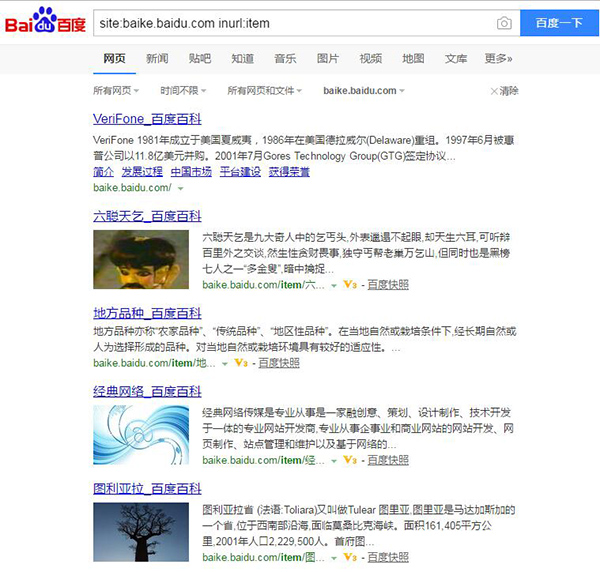Click the baike.baidu.com/ URL under VeriFone
The height and width of the screenshot is (572, 600).
(132, 188)
